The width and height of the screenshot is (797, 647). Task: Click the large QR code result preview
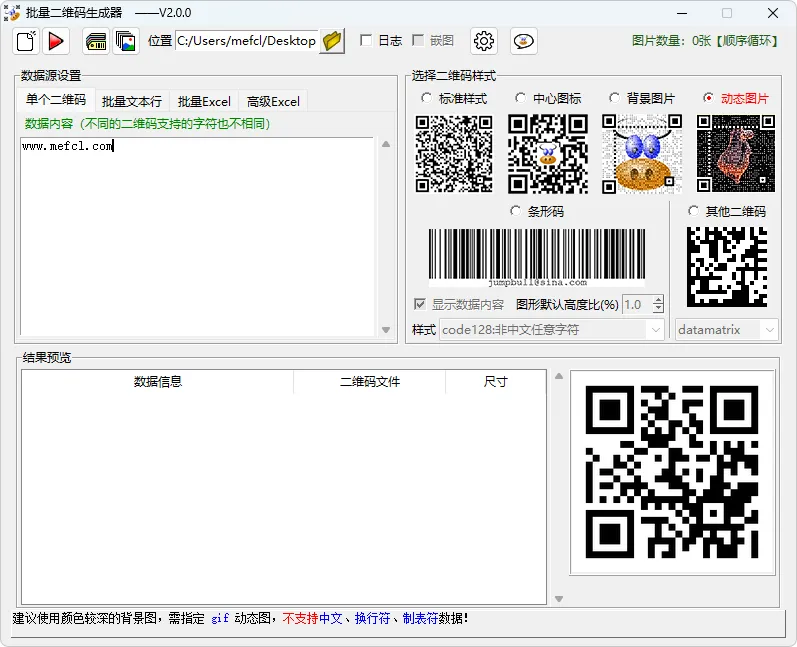pos(672,472)
